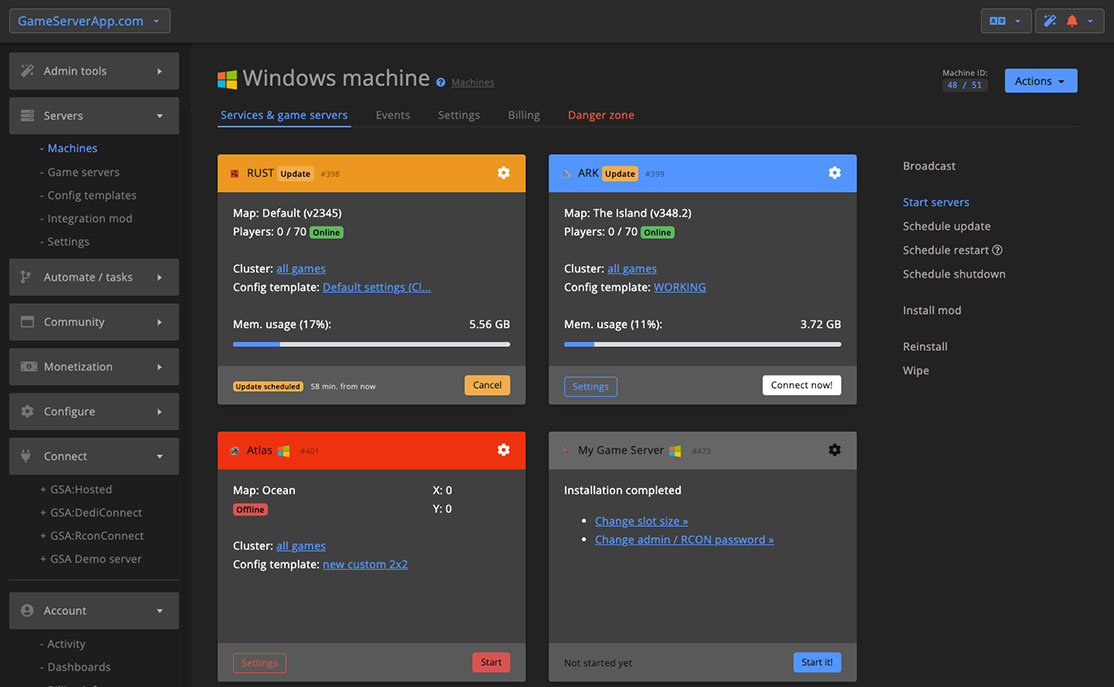The width and height of the screenshot is (1114, 687).
Task: Click Schedule update action
Action: (946, 226)
